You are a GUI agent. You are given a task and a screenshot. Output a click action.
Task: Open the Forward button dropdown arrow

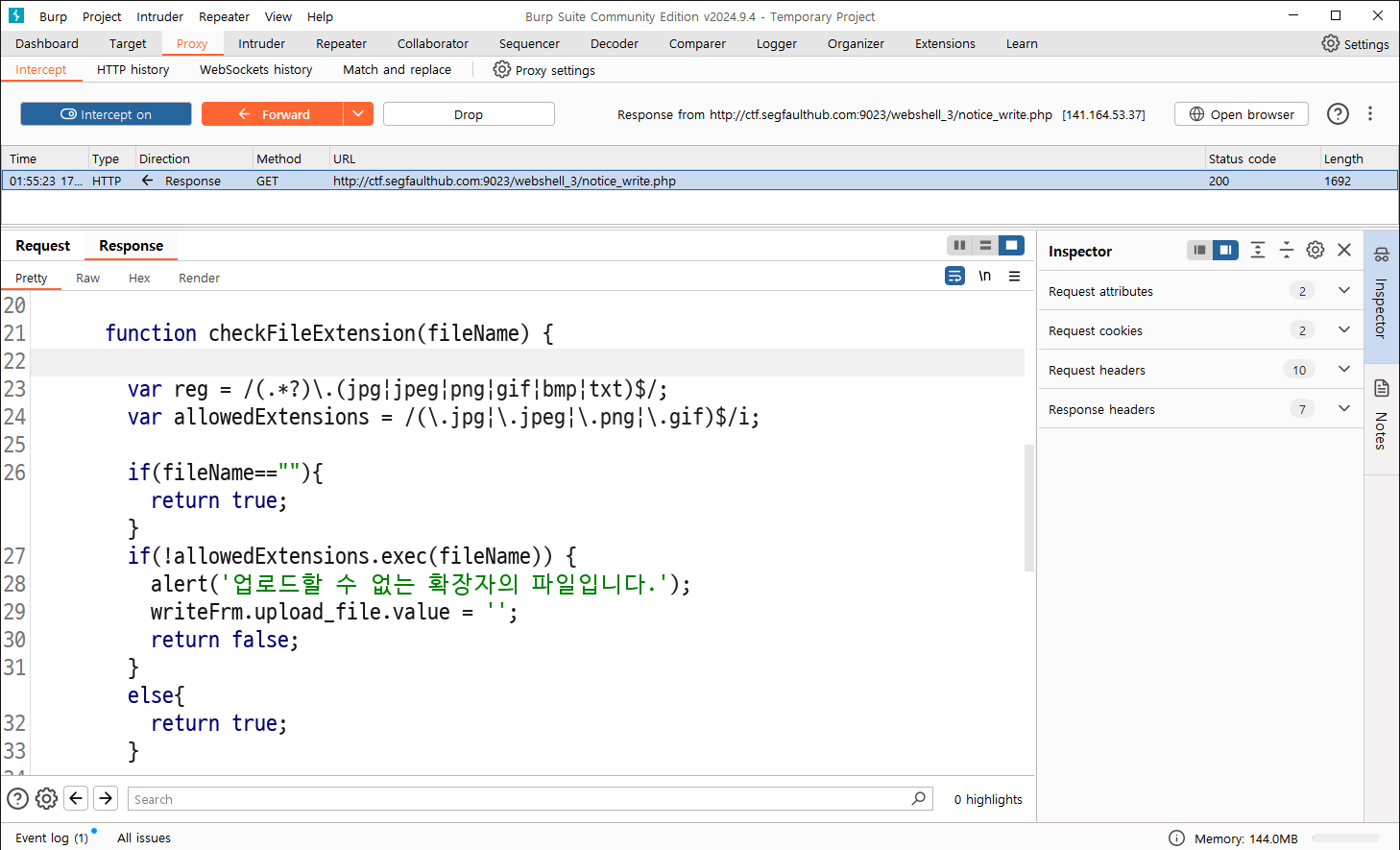click(358, 113)
